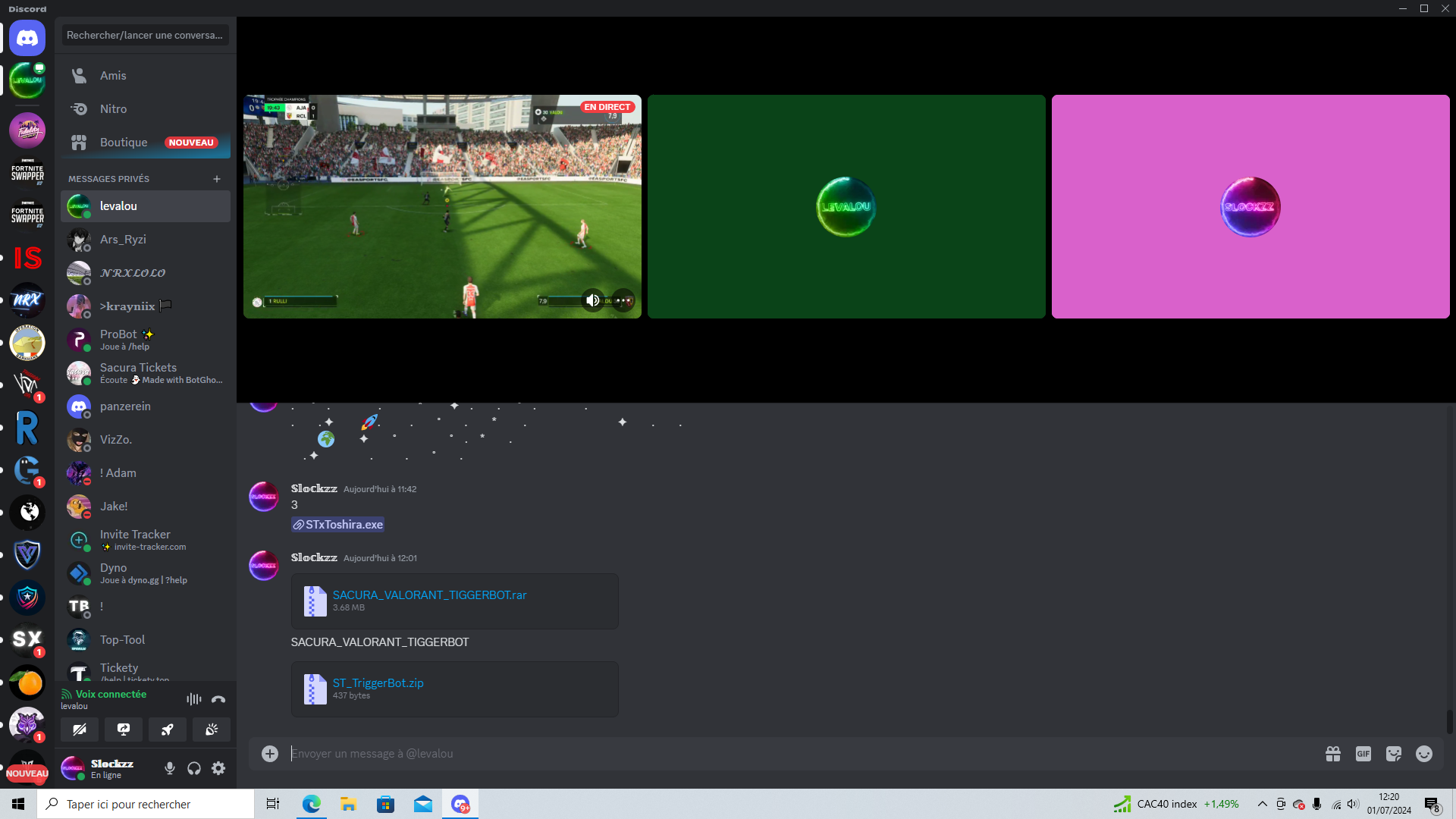1456x819 pixels.
Task: Disconnect from the voice call
Action: [x=218, y=699]
